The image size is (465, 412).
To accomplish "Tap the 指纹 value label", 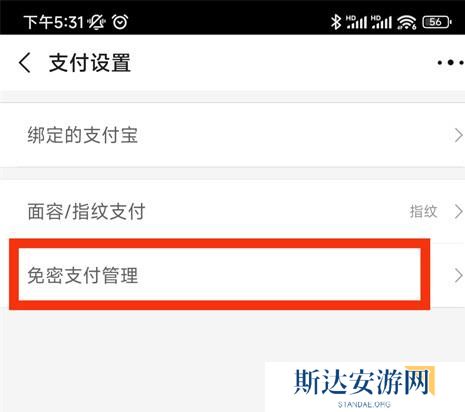I will pos(423,211).
